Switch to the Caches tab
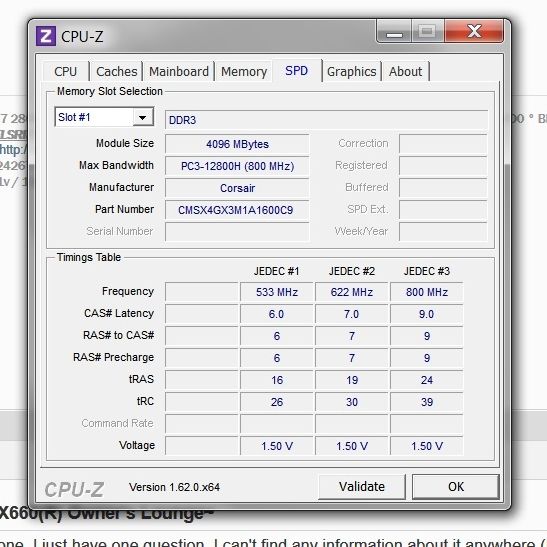Screen dimensions: 547x547 [117, 72]
